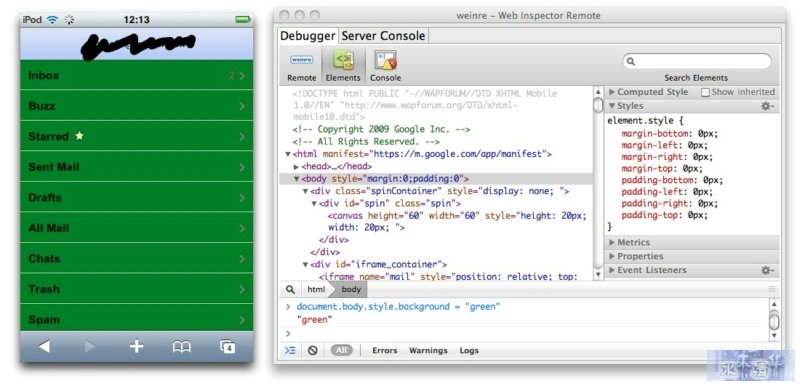Switch to the Server Console tab
Image resolution: width=800 pixels, height=386 pixels.
383,36
